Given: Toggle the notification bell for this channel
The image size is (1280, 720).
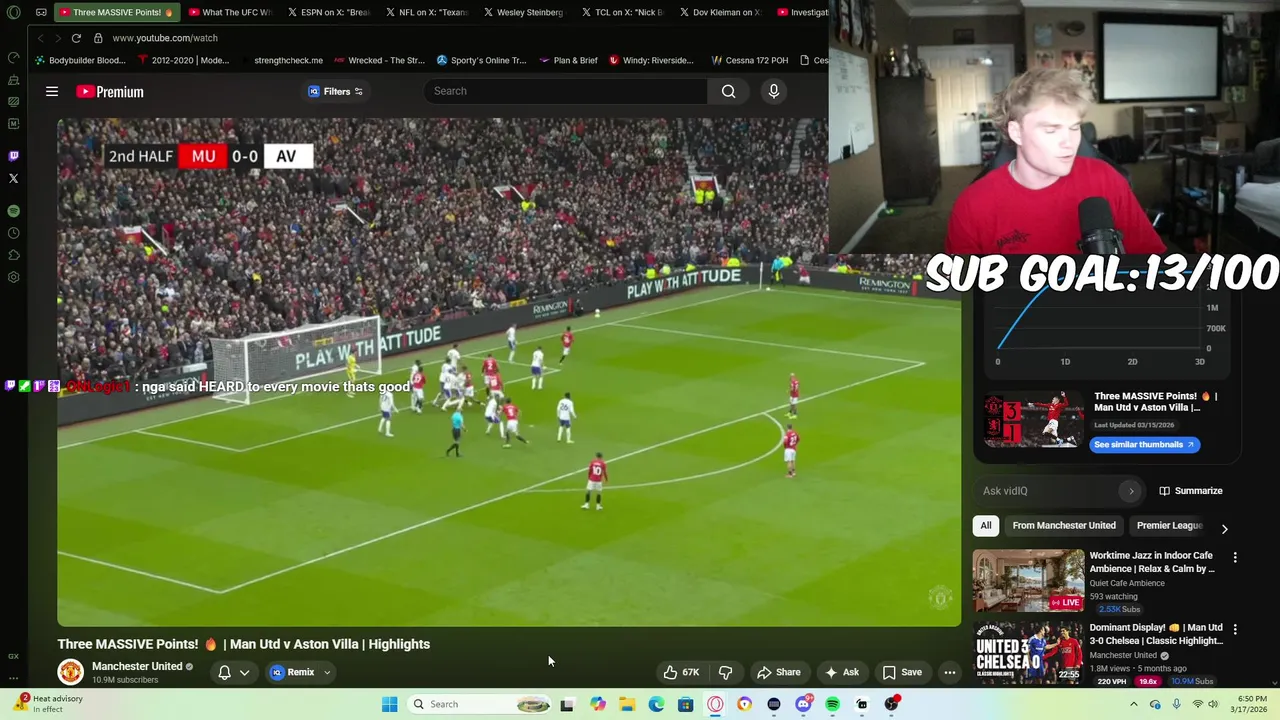Looking at the screenshot, I should (x=225, y=672).
